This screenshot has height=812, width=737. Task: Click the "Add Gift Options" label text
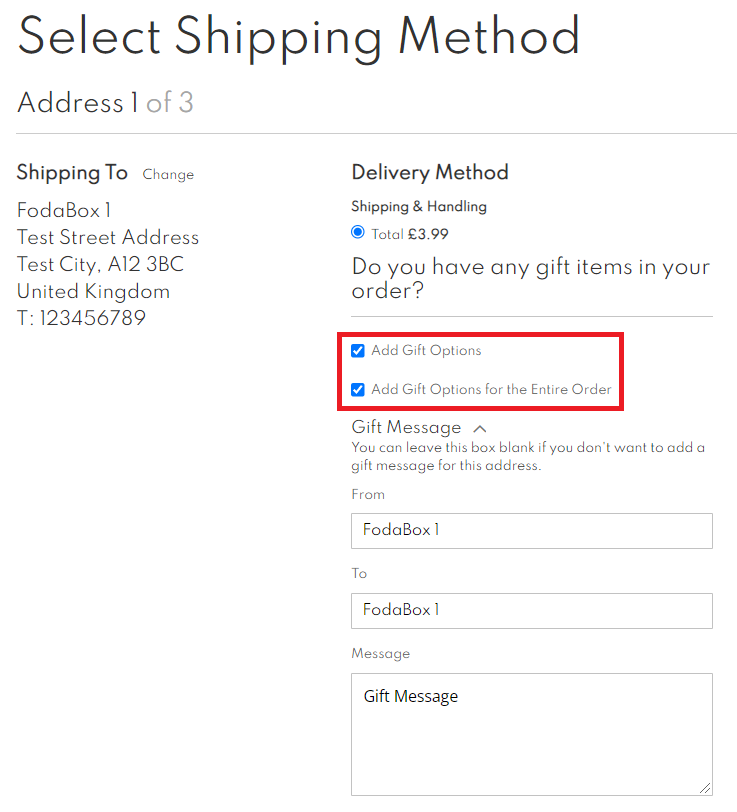point(426,351)
